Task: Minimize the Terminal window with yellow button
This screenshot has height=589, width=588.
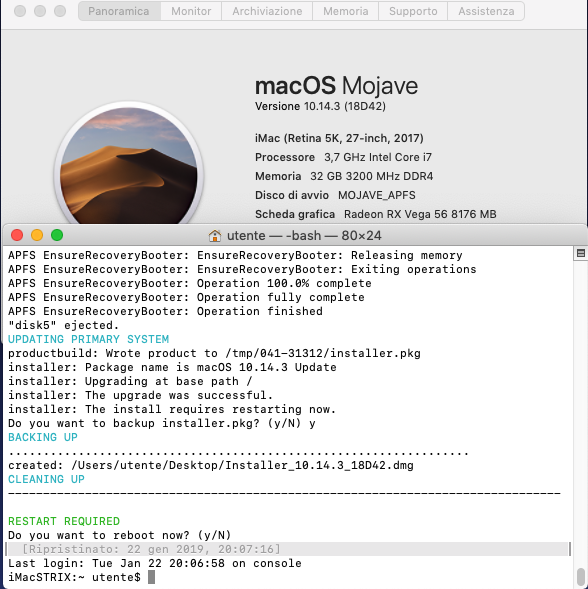Action: click(x=37, y=235)
